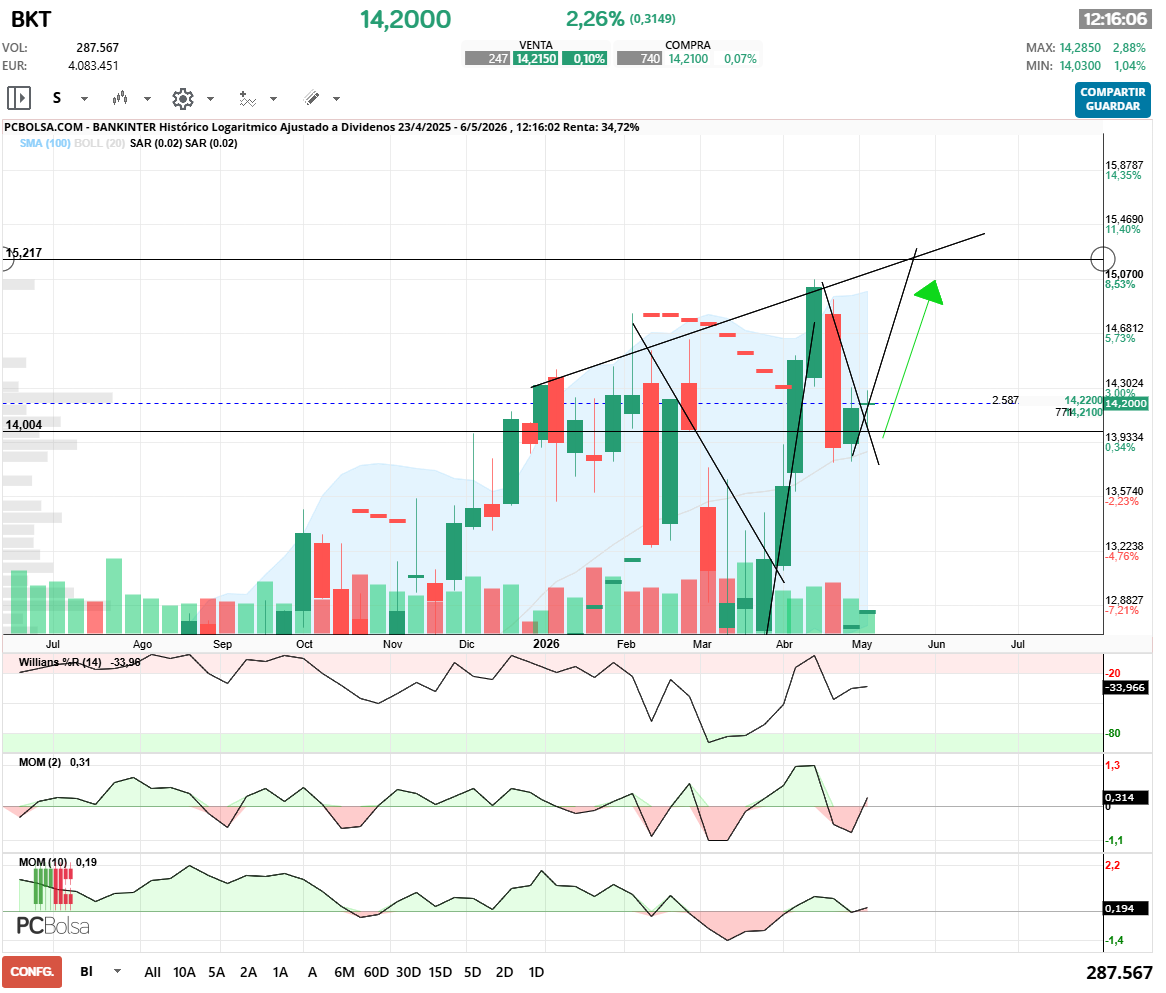
Task: Click the MAX 14,2850 value
Action: [x=1080, y=48]
